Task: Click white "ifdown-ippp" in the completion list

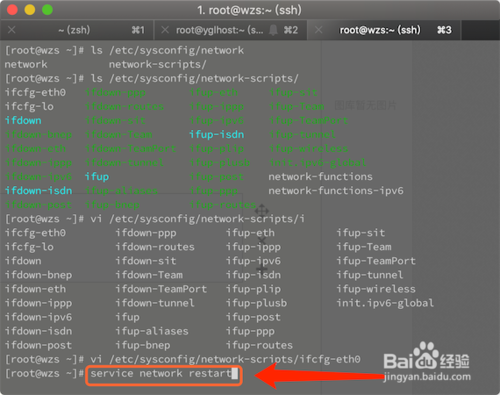Action: point(38,303)
